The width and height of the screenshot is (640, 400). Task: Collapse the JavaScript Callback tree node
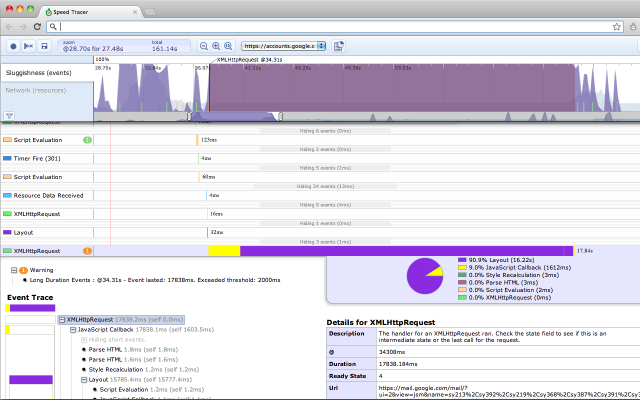coord(73,329)
